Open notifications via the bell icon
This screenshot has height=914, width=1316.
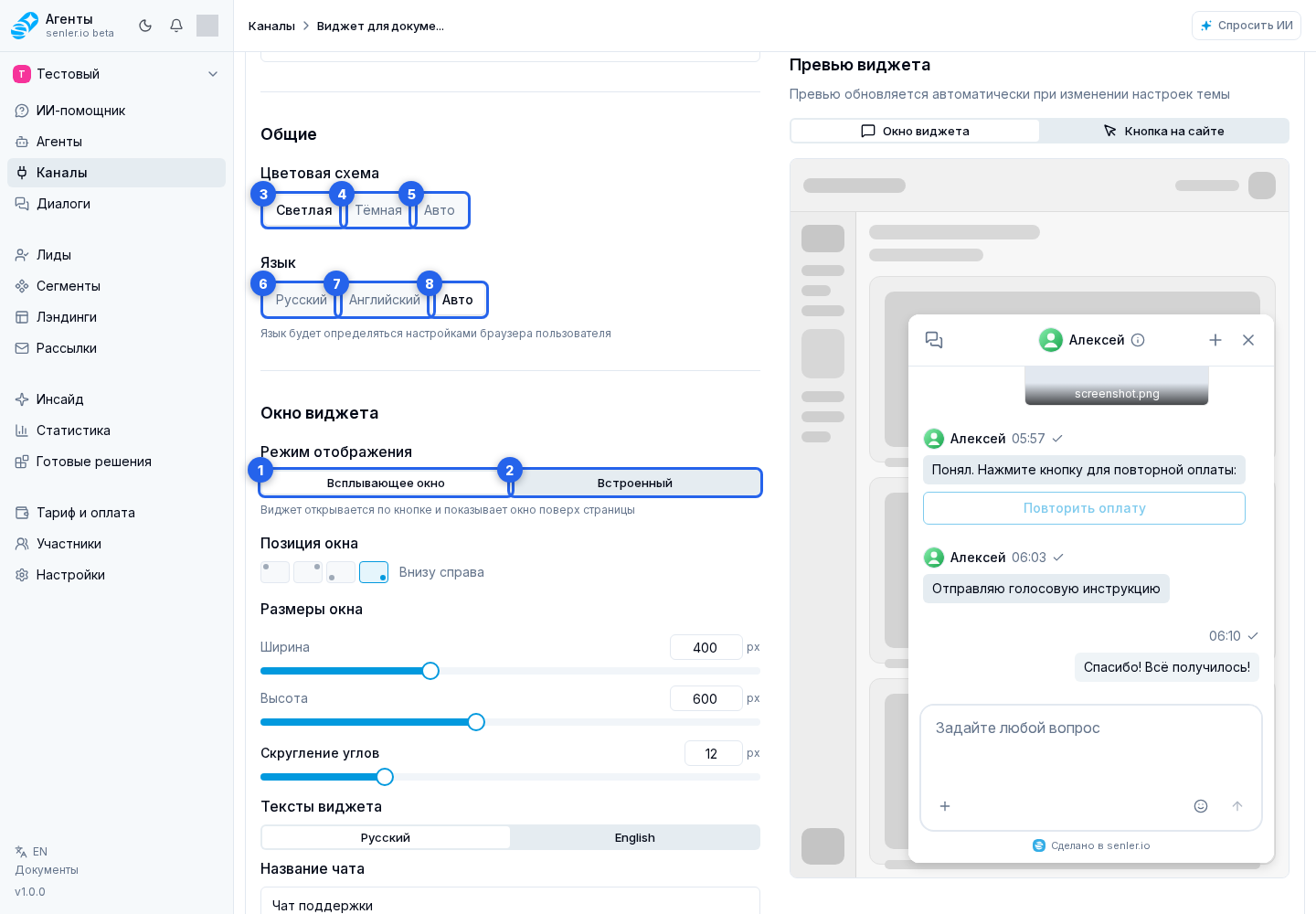pyautogui.click(x=176, y=26)
